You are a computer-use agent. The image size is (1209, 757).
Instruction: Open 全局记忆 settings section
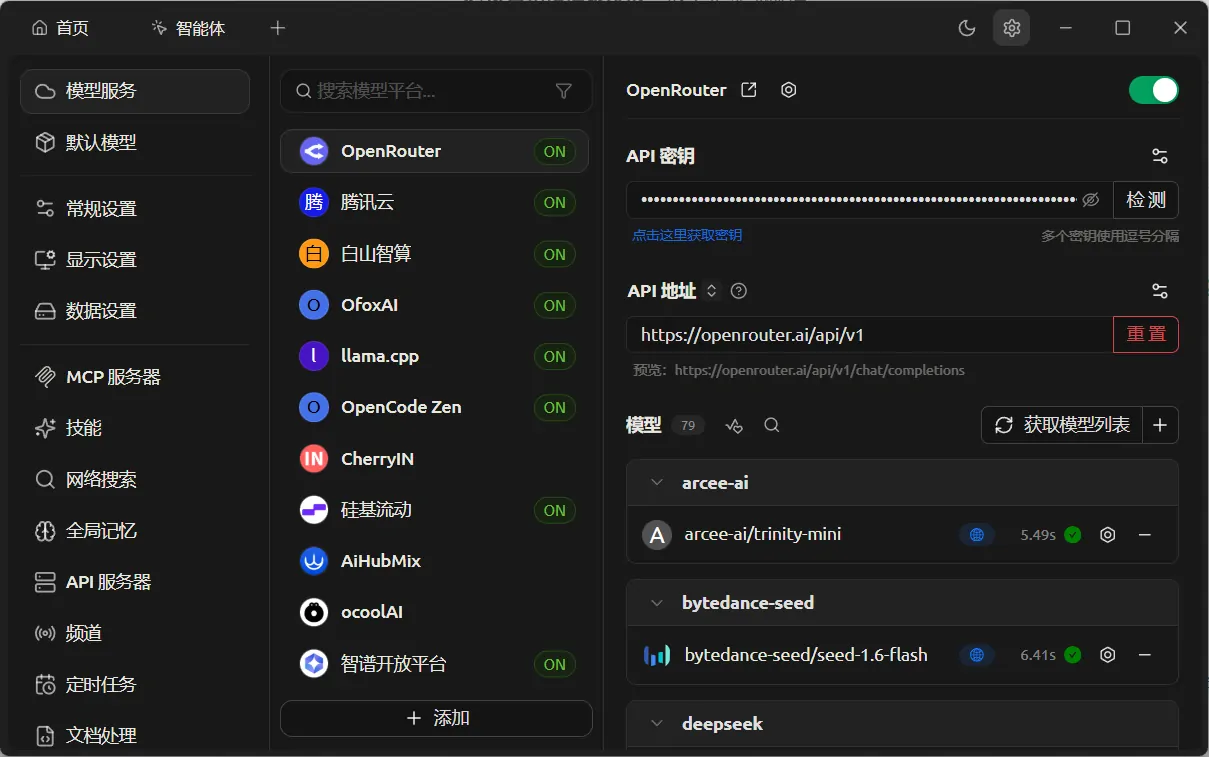click(x=135, y=531)
